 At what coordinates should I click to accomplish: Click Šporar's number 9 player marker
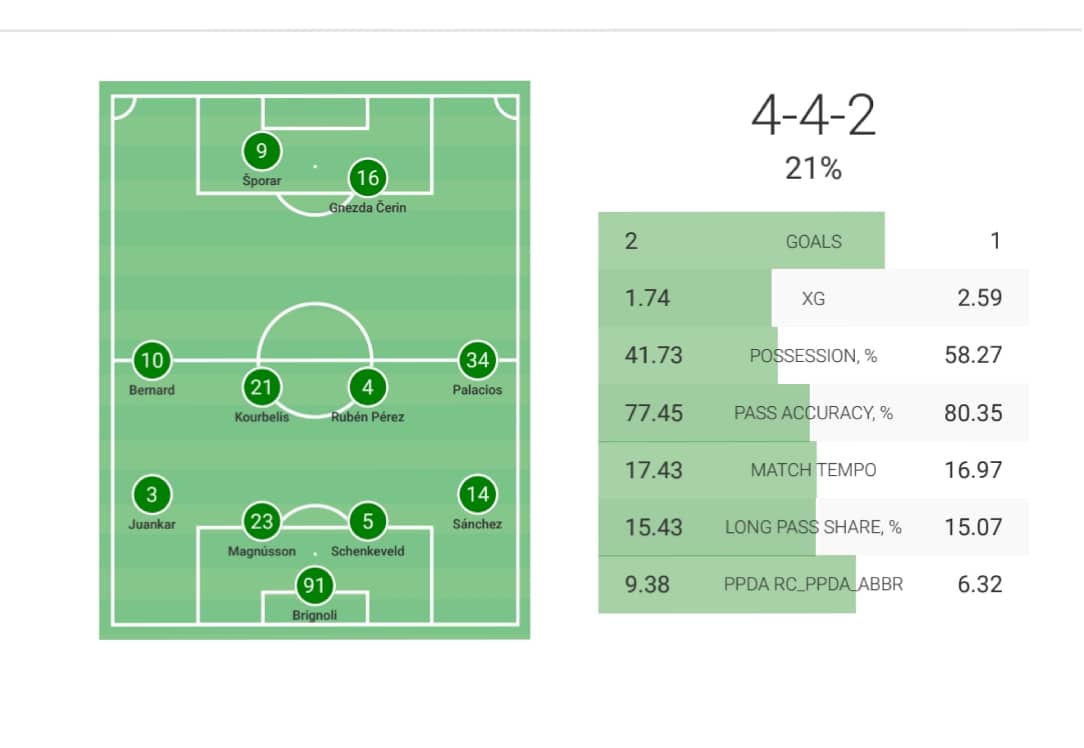[x=262, y=152]
